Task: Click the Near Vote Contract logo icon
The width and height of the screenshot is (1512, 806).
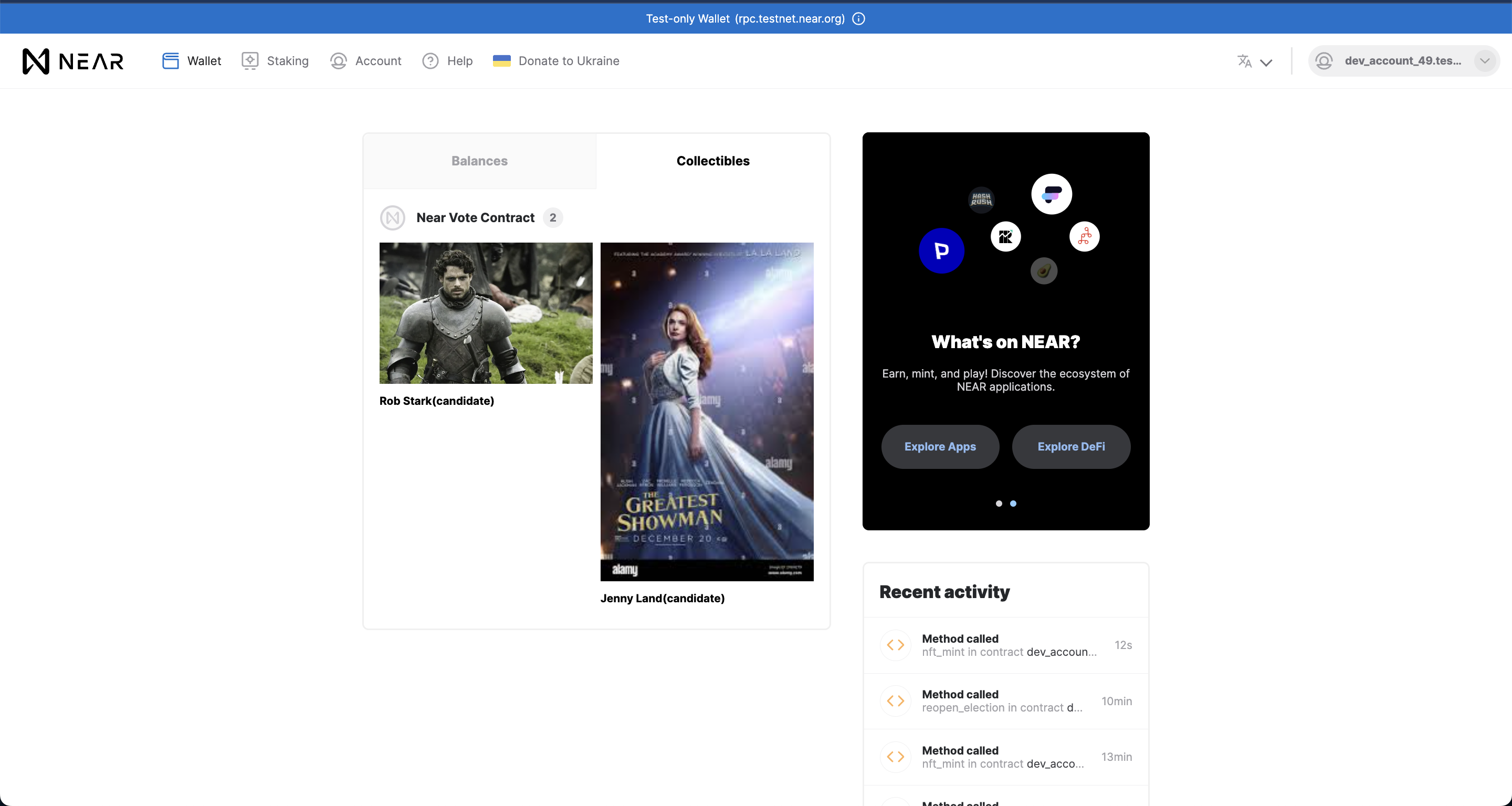Action: click(x=393, y=218)
